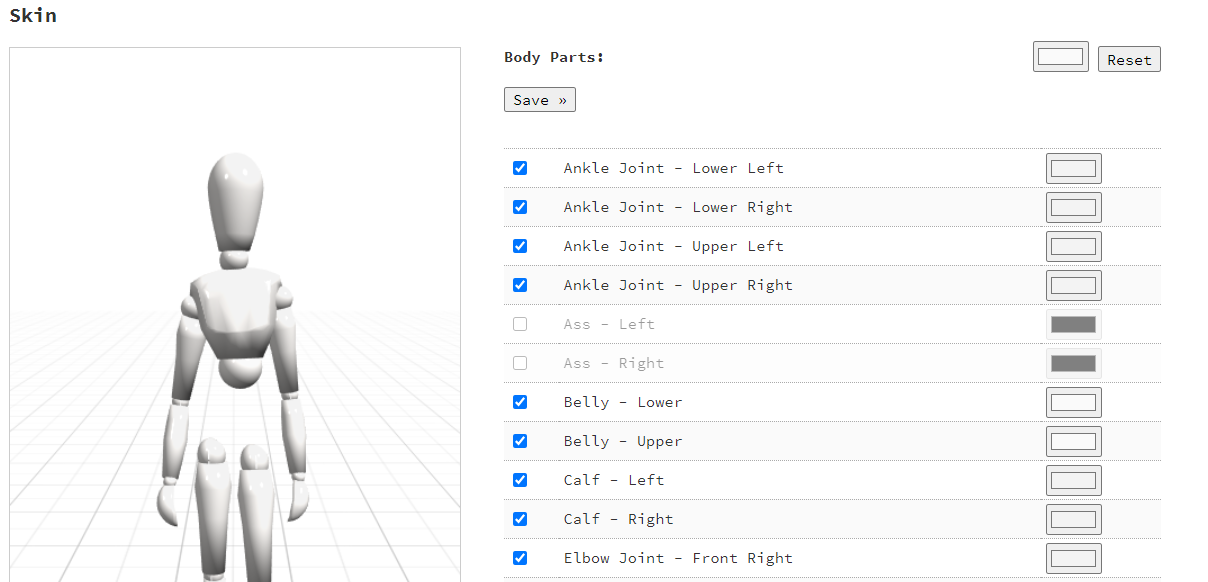1208x582 pixels.
Task: Disable Calf - Left
Action: coord(520,480)
